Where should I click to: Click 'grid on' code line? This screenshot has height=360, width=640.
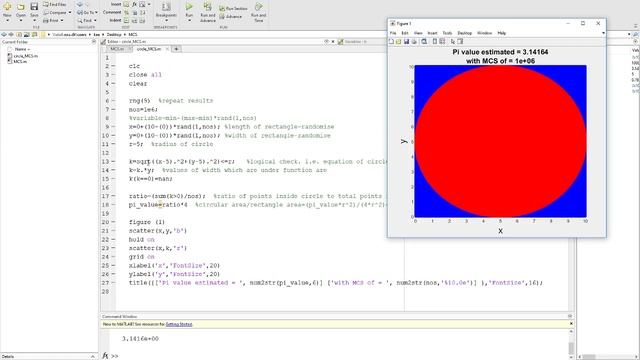click(x=142, y=257)
